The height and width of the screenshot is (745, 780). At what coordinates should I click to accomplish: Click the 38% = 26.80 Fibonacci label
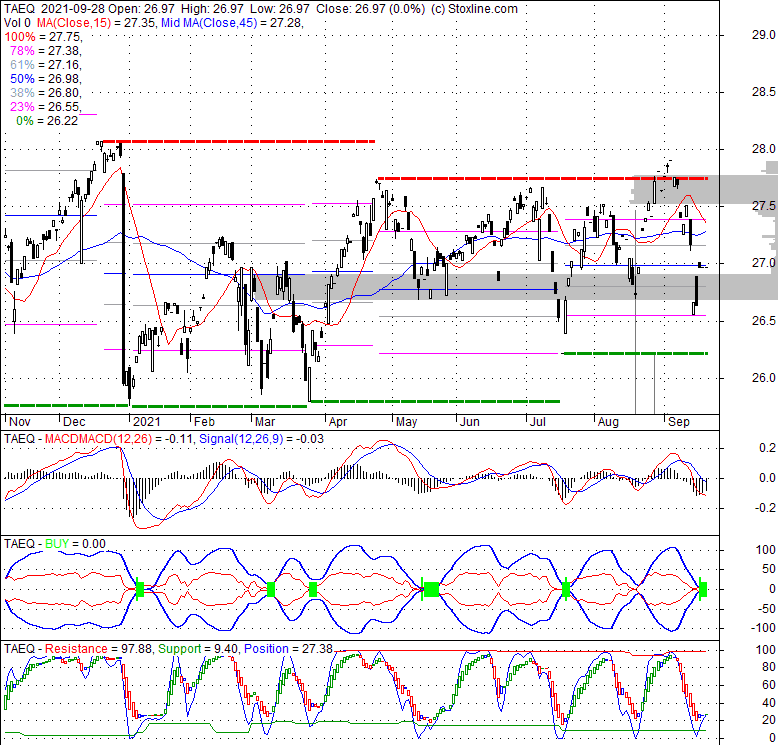(46, 93)
